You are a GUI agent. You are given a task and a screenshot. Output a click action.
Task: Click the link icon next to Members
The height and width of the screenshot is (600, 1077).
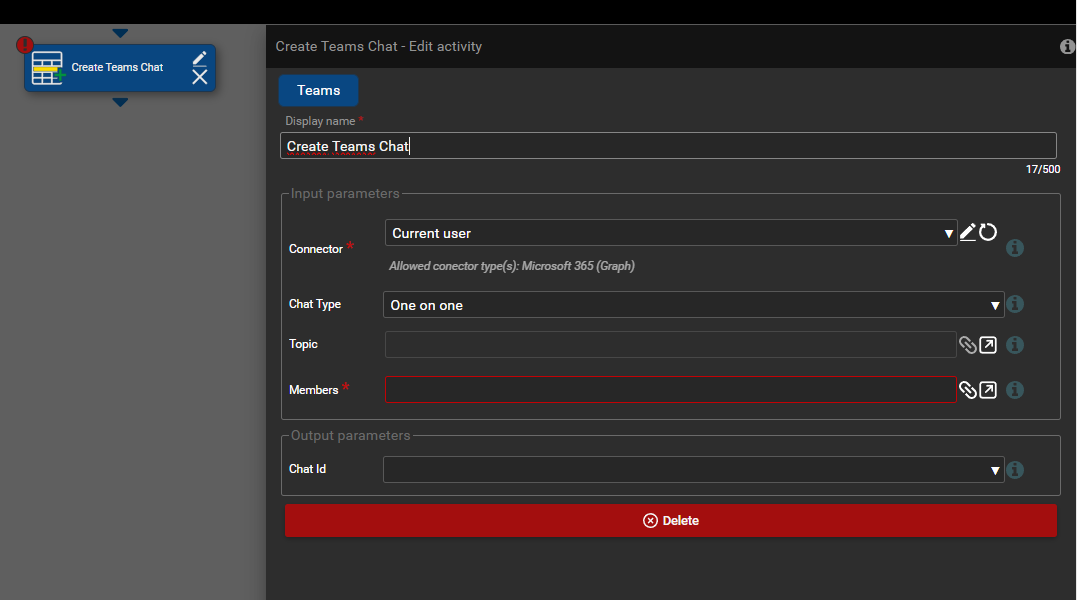coord(967,390)
